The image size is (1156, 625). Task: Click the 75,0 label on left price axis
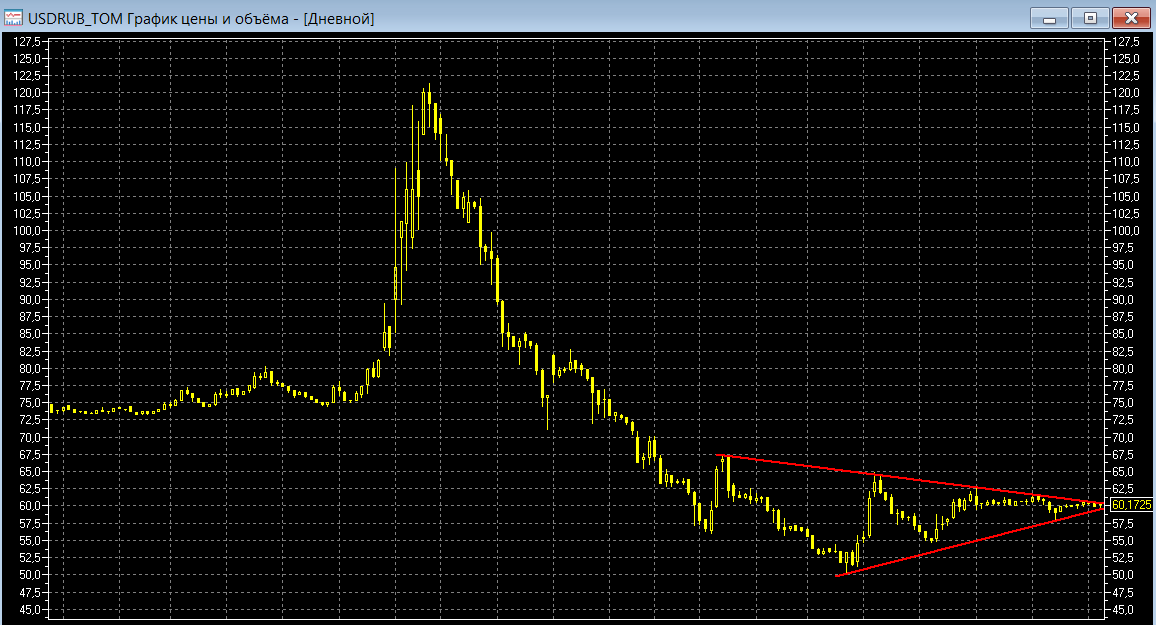pos(30,403)
